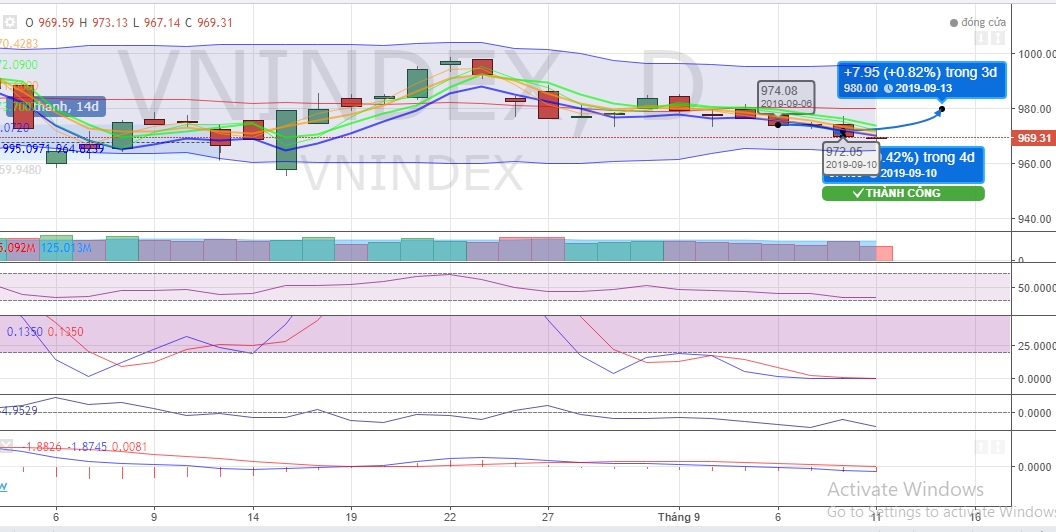Click the forecast endpoint dot at 980
Image resolution: width=1056 pixels, height=532 pixels.
coord(942,108)
